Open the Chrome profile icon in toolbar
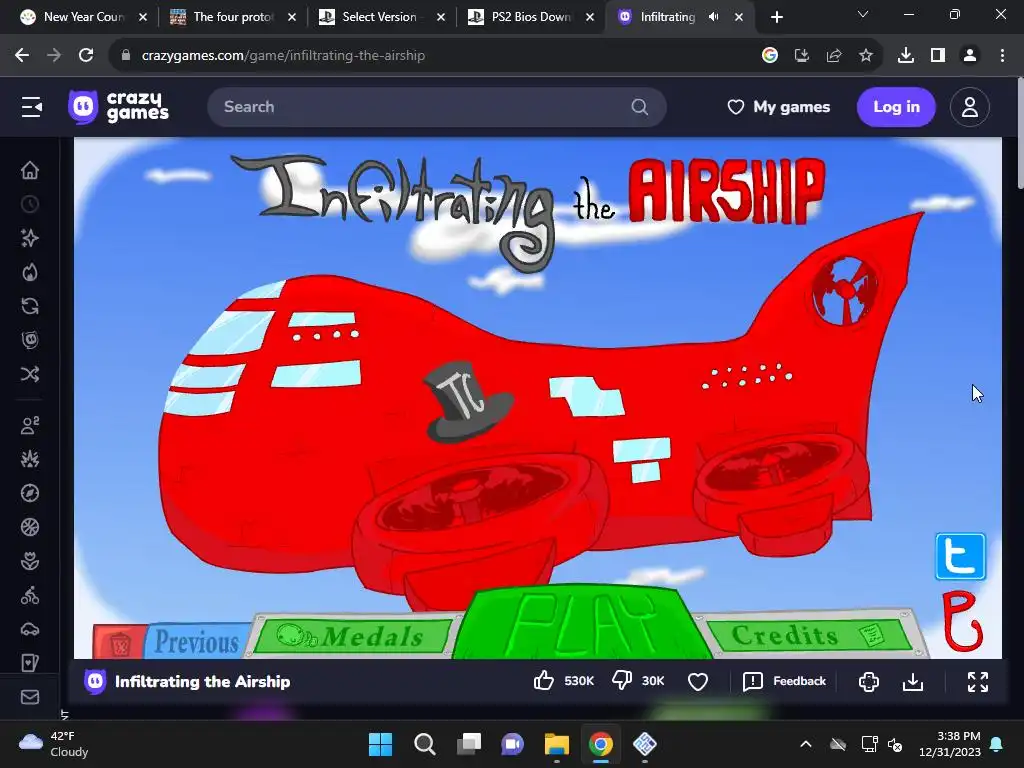This screenshot has height=768, width=1024. pos(970,56)
